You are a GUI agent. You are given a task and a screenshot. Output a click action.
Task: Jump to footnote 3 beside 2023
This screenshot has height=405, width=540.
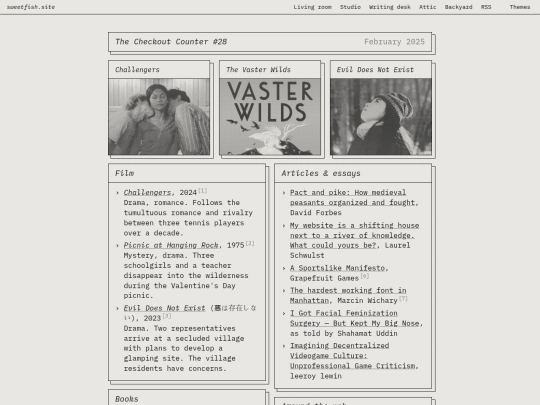[x=167, y=316]
